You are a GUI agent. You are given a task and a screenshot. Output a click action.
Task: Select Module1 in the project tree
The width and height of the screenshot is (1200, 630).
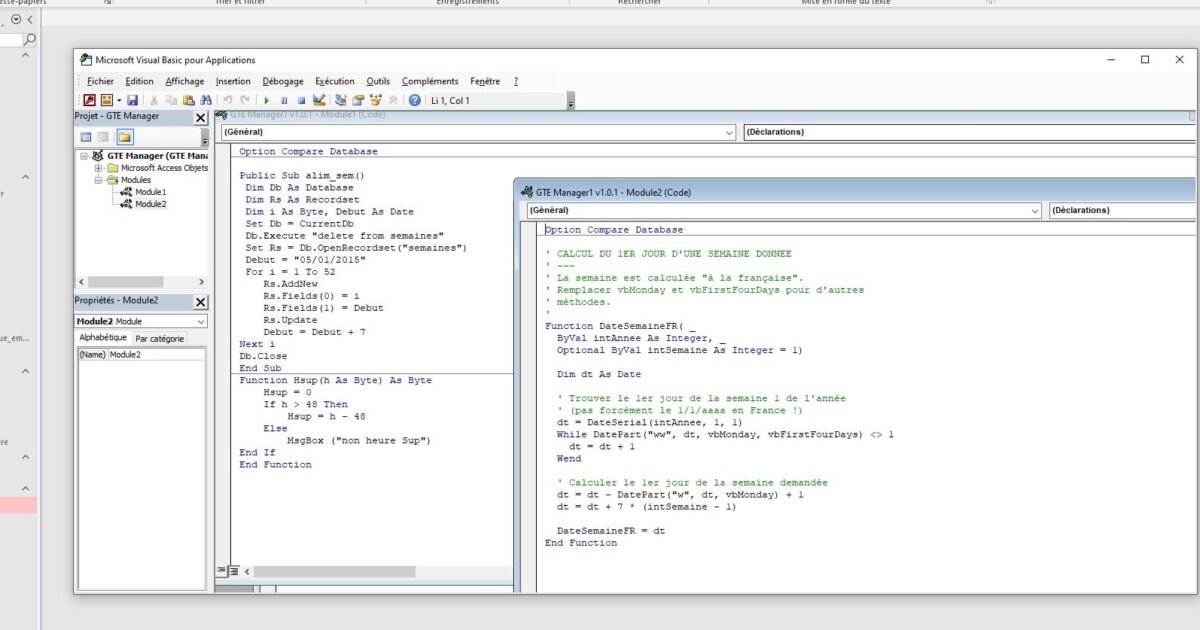pyautogui.click(x=150, y=192)
